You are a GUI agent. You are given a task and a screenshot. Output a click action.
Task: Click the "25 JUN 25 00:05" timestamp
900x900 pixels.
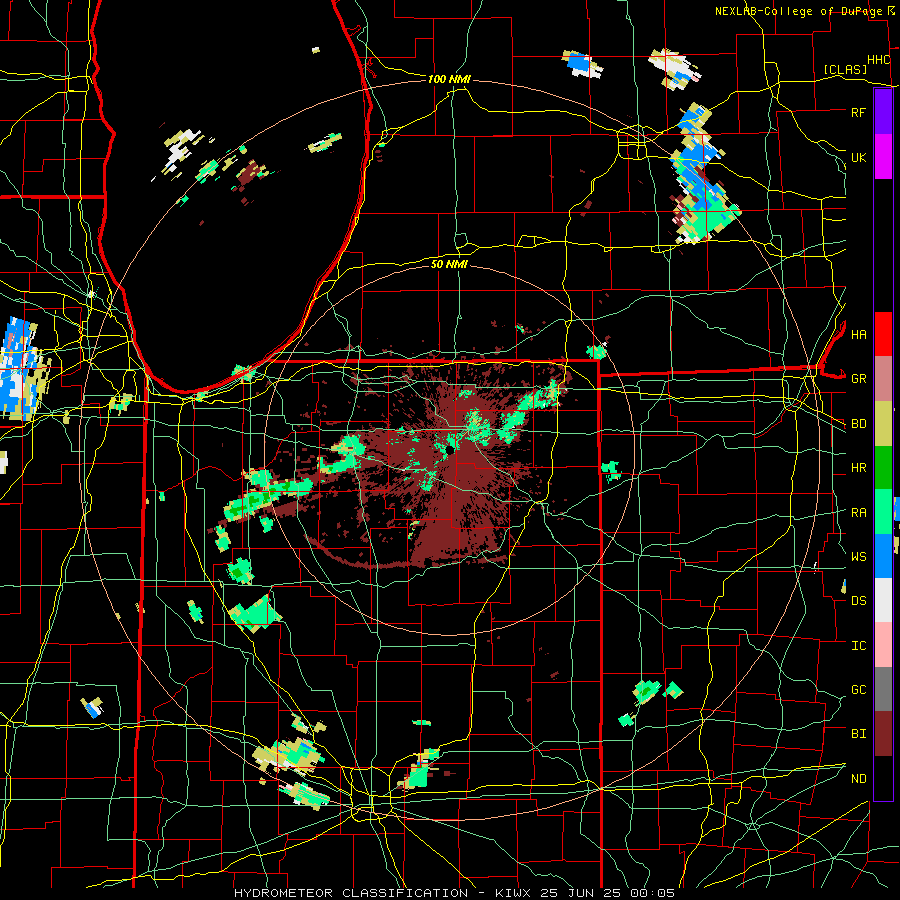[x=607, y=893]
